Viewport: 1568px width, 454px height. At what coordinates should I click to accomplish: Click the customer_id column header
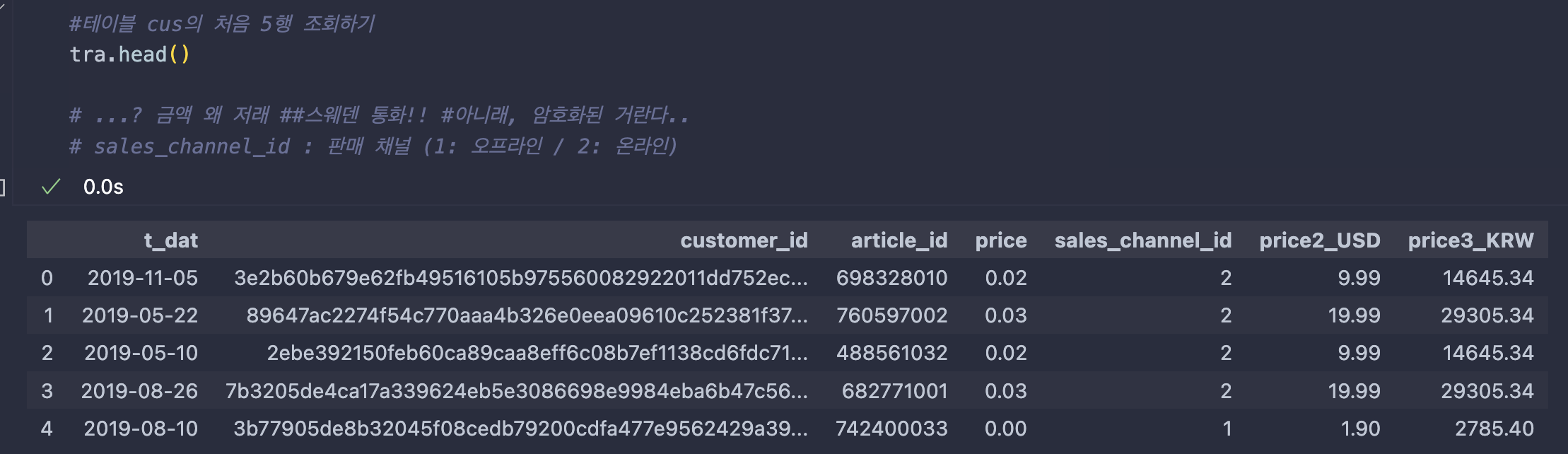tap(744, 240)
